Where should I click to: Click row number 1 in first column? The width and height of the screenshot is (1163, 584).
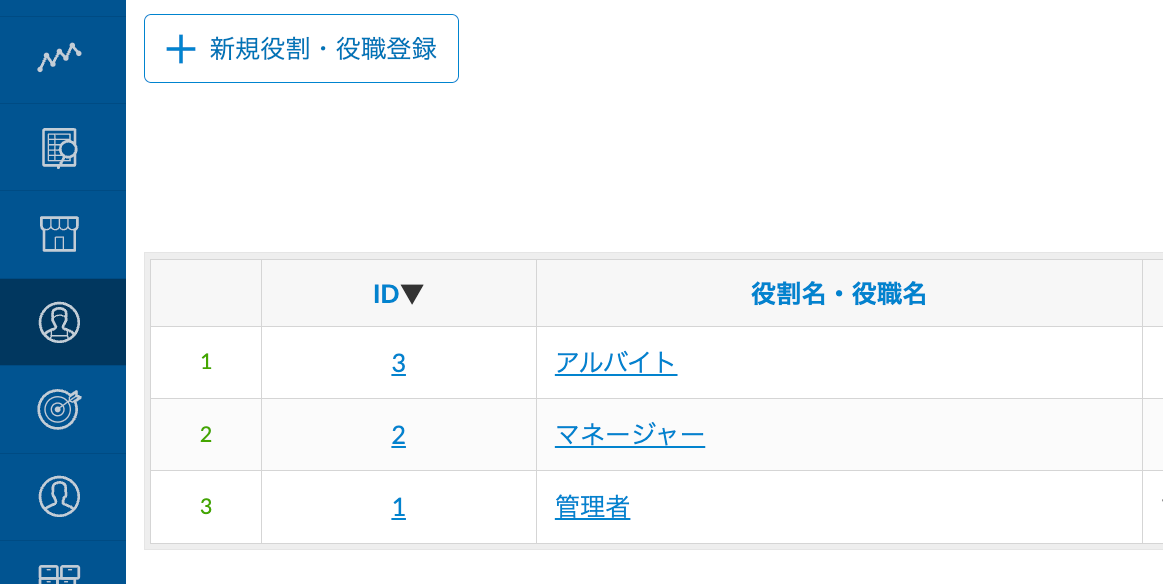tap(206, 362)
